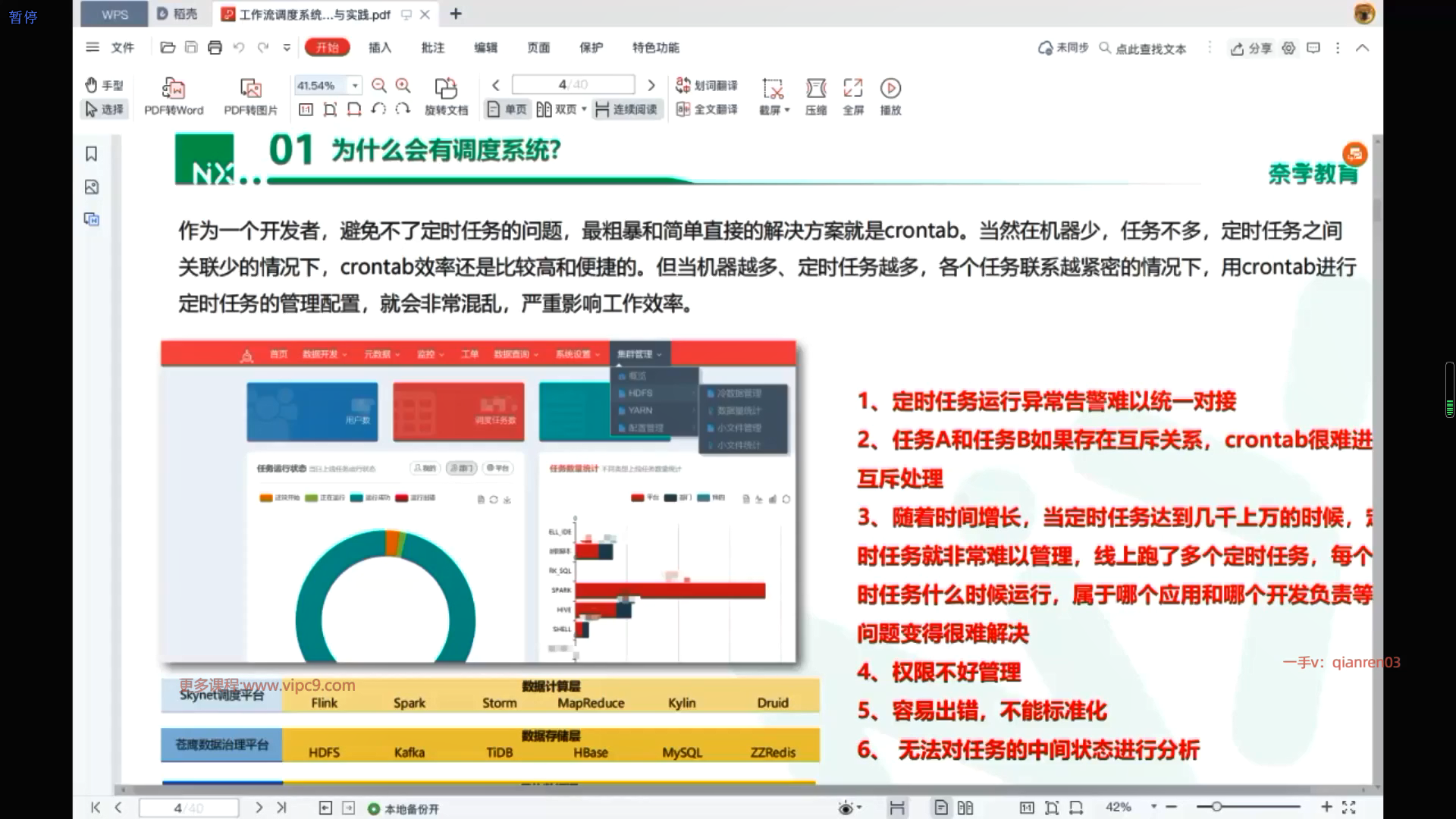Click the 分享 share button

click(1251, 49)
